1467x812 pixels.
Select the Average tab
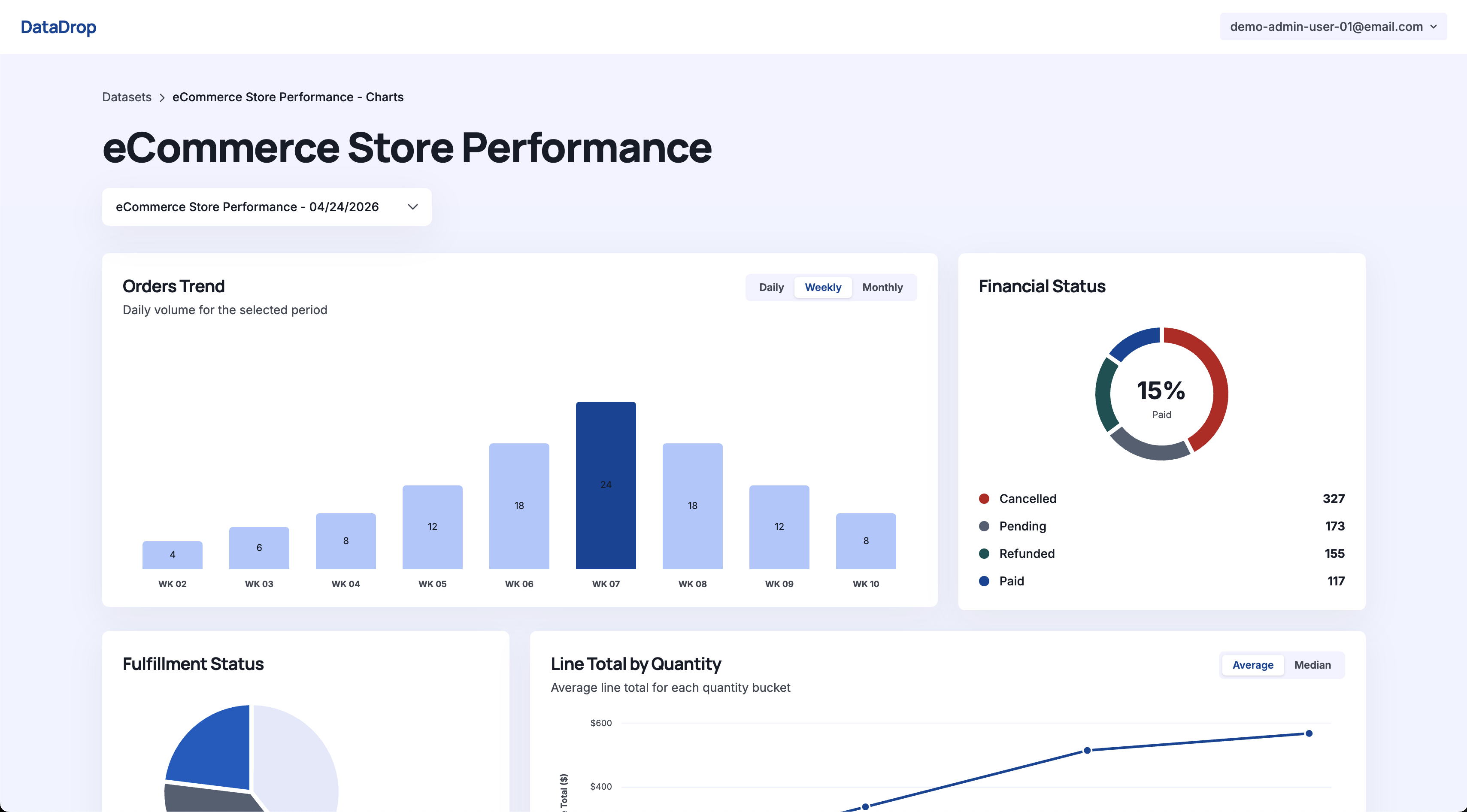[1252, 665]
